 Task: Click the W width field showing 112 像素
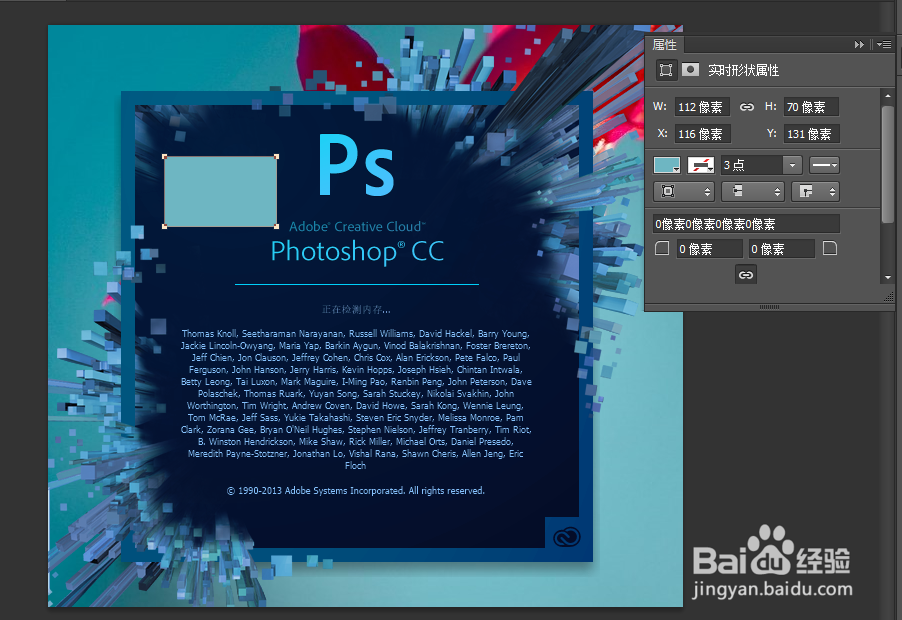[702, 107]
